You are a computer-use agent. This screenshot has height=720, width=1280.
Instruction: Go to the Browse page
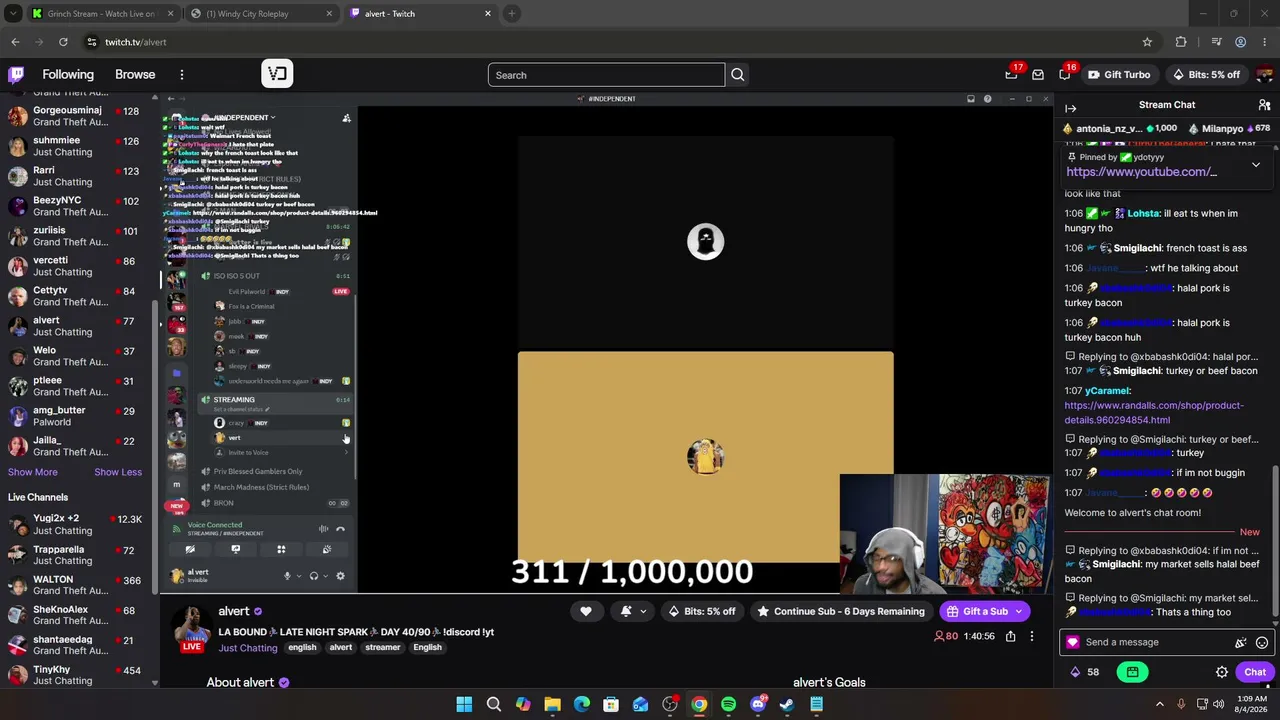tap(135, 75)
